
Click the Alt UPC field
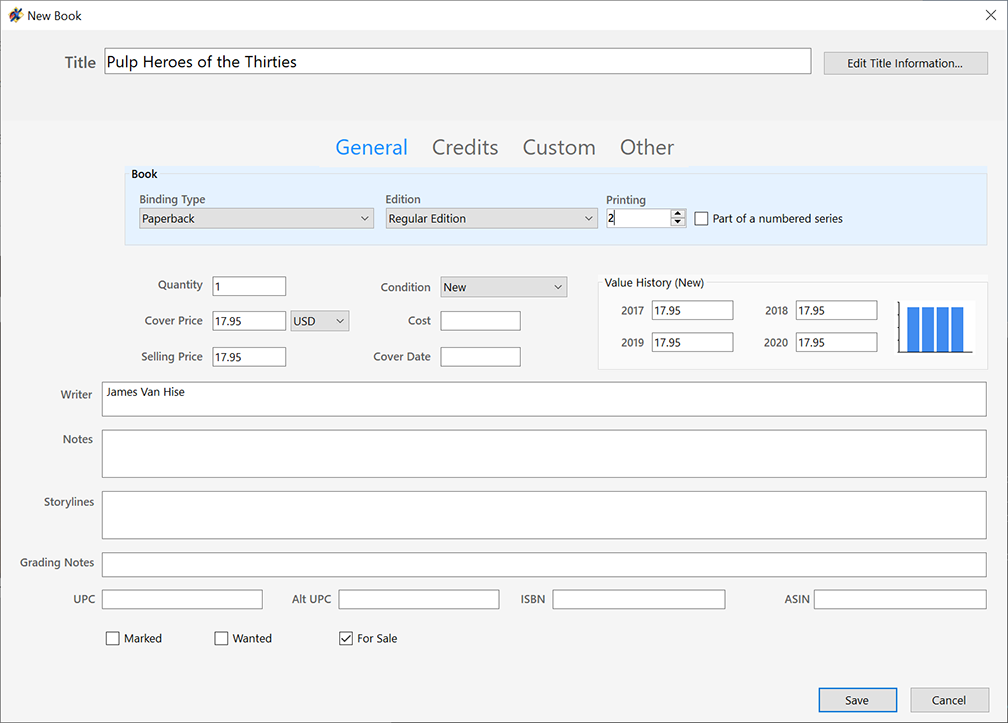418,599
